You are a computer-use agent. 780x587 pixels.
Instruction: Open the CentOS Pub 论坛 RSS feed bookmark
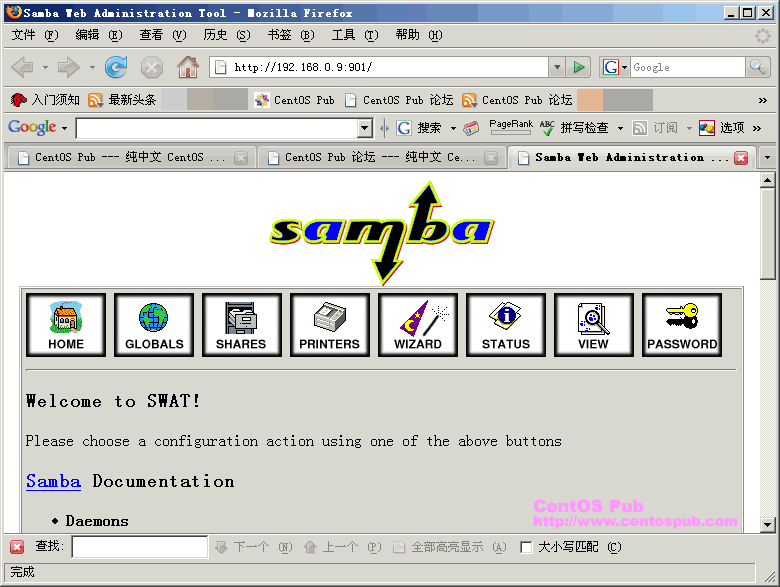pyautogui.click(x=517, y=100)
